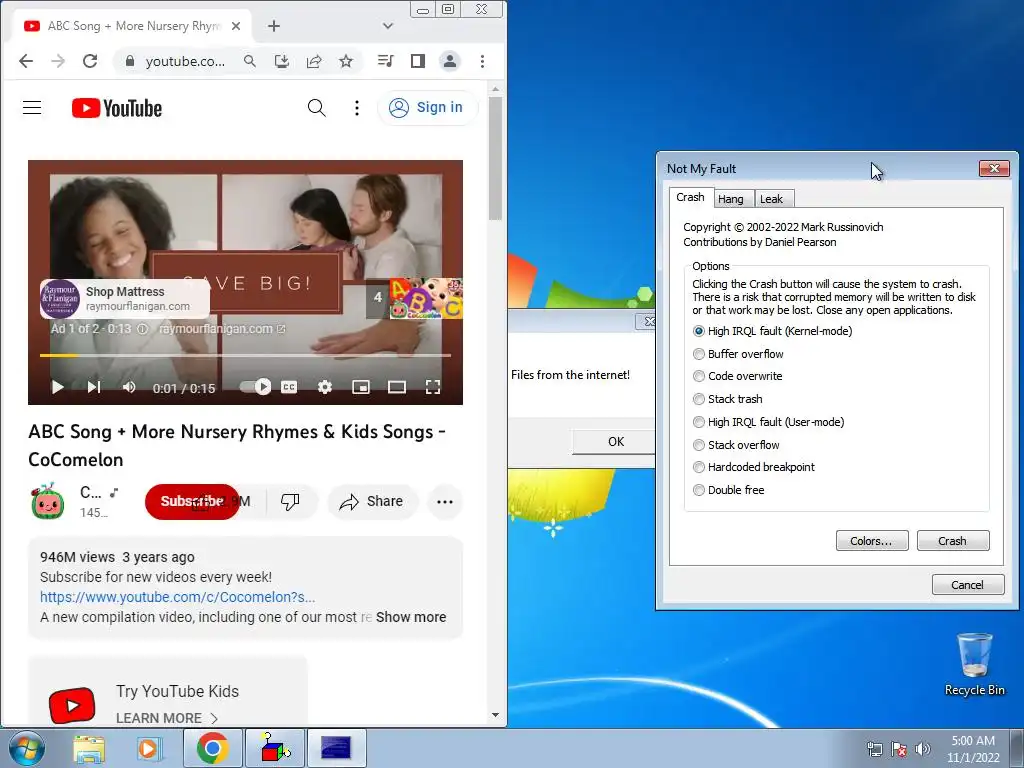Expand description with Show more
The height and width of the screenshot is (768, 1024).
pos(411,617)
